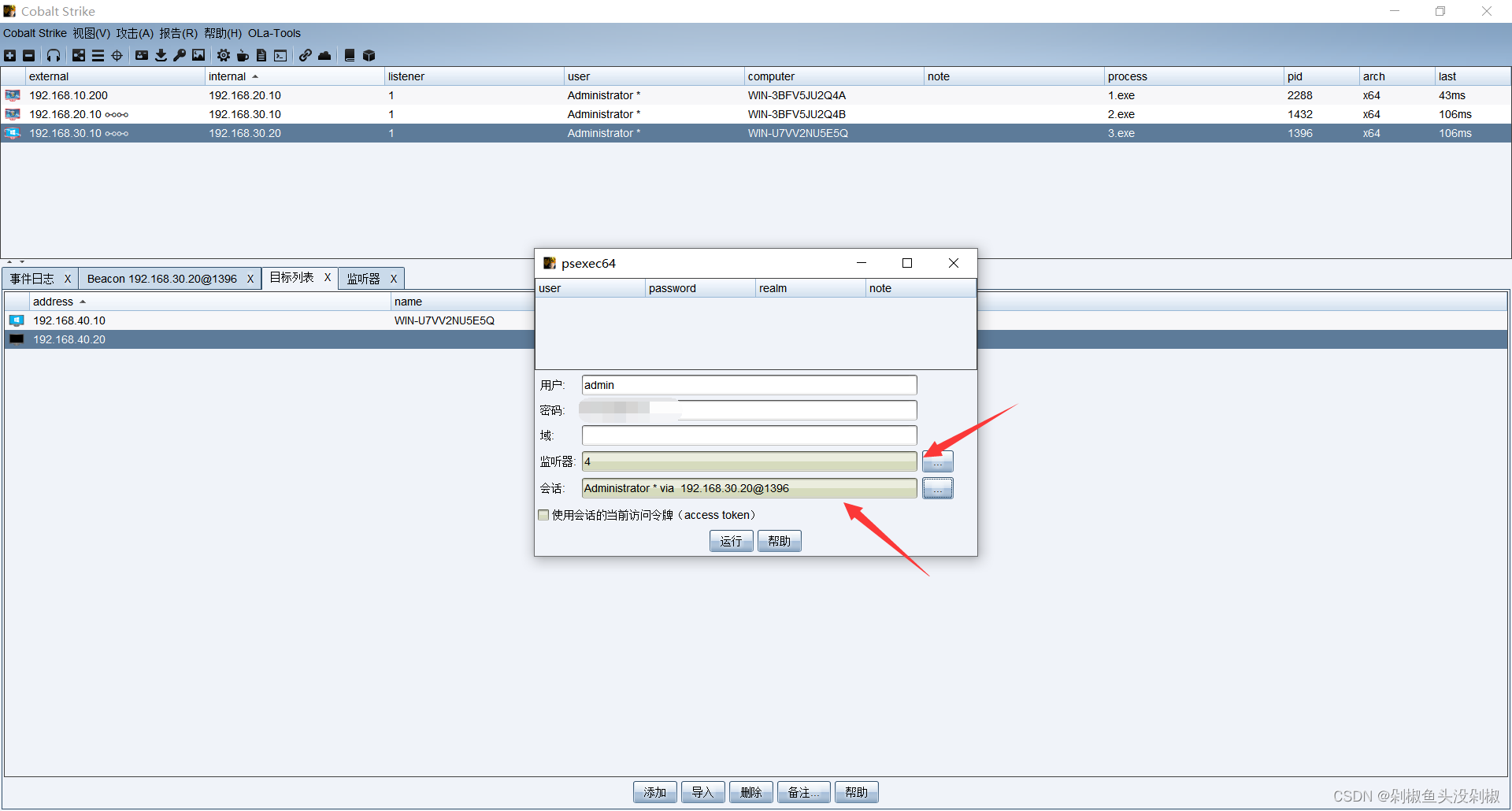
Task: Open the 攻击(A) menu
Action: 135,33
